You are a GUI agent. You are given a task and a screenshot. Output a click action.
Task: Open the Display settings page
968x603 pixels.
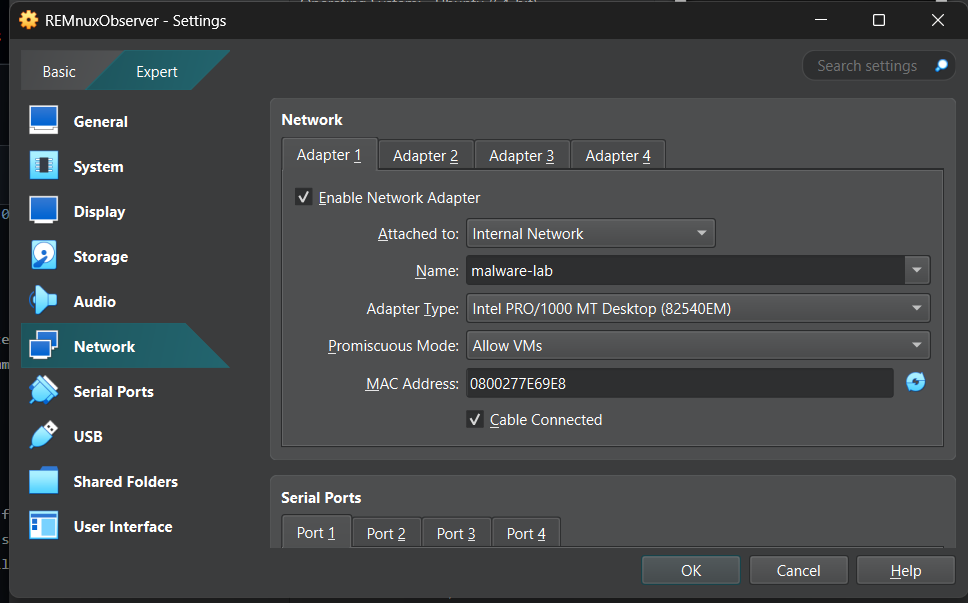coord(100,211)
